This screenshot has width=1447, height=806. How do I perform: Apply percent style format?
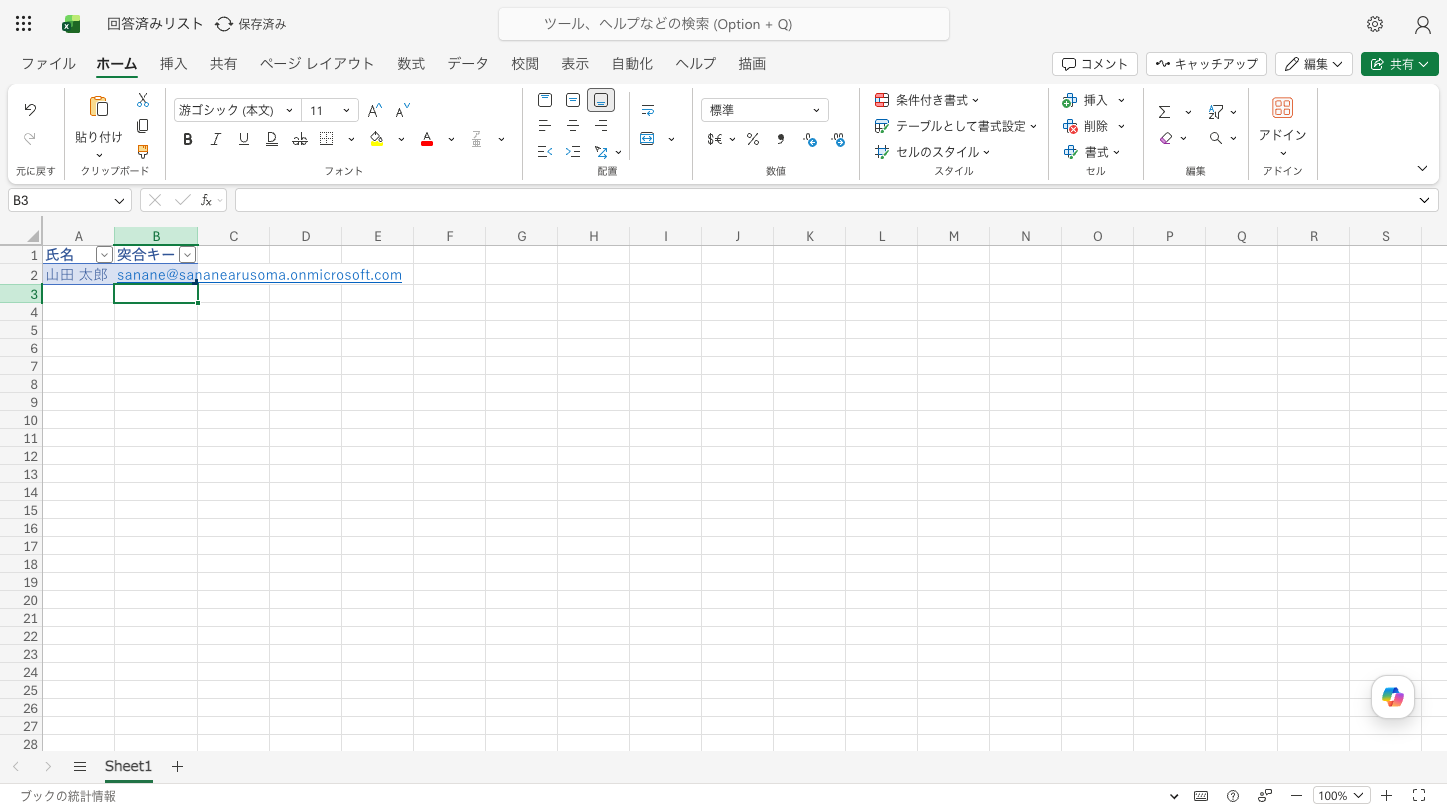pos(753,139)
